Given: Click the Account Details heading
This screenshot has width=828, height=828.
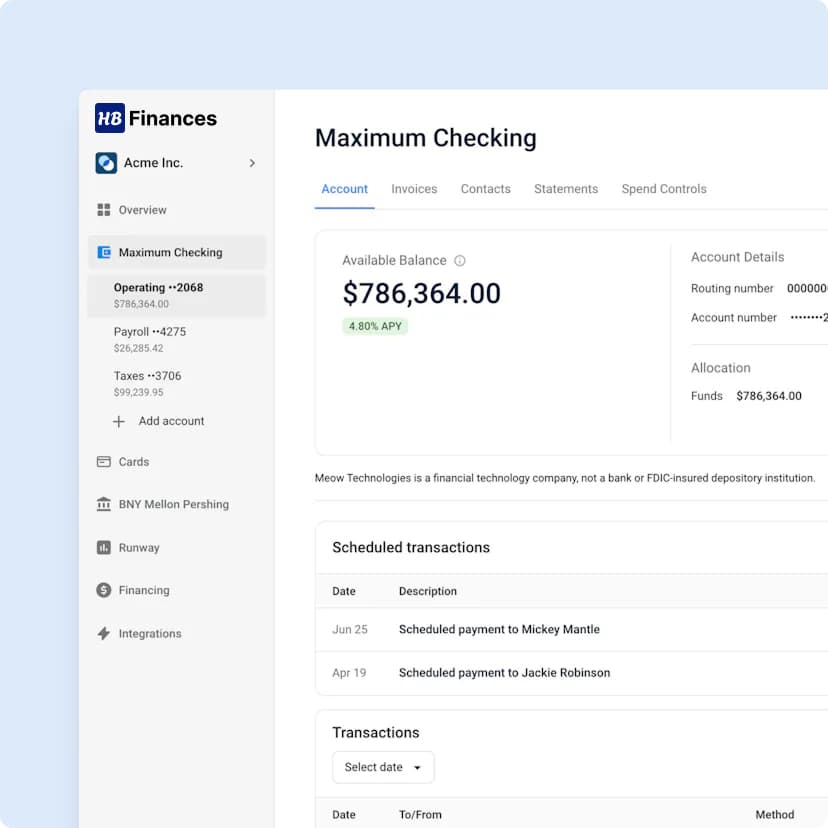Looking at the screenshot, I should [737, 257].
